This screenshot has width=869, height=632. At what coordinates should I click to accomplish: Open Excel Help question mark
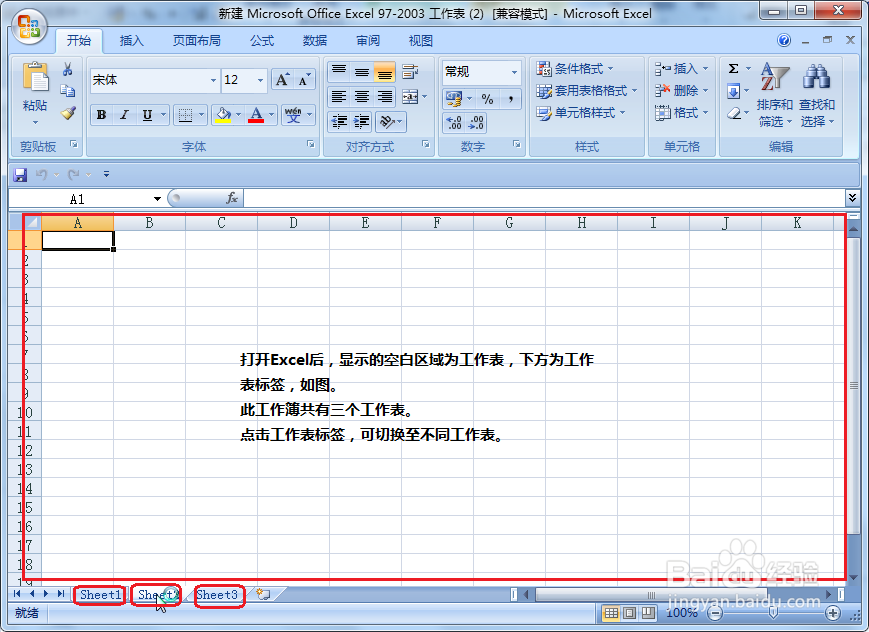[784, 40]
